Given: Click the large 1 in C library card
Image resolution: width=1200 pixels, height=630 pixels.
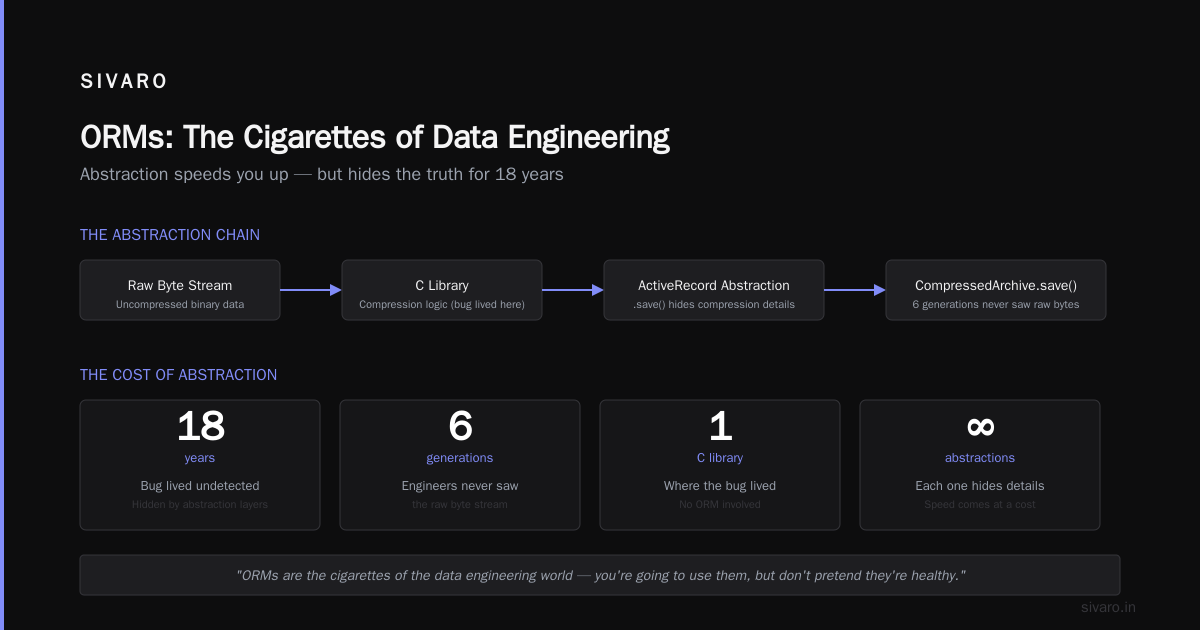Looking at the screenshot, I should [x=720, y=427].
